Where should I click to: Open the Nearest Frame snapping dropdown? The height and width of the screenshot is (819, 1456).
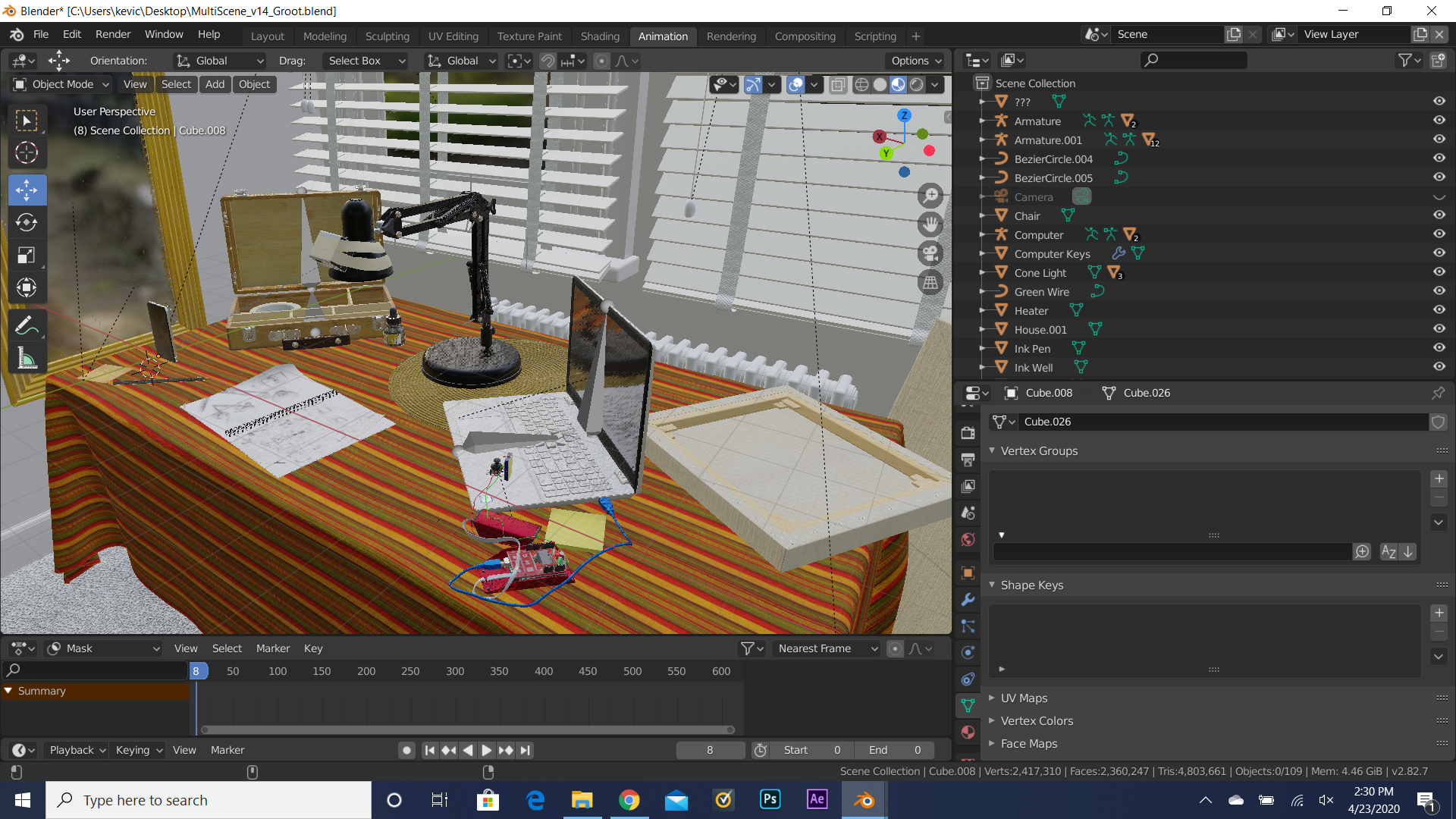827,648
